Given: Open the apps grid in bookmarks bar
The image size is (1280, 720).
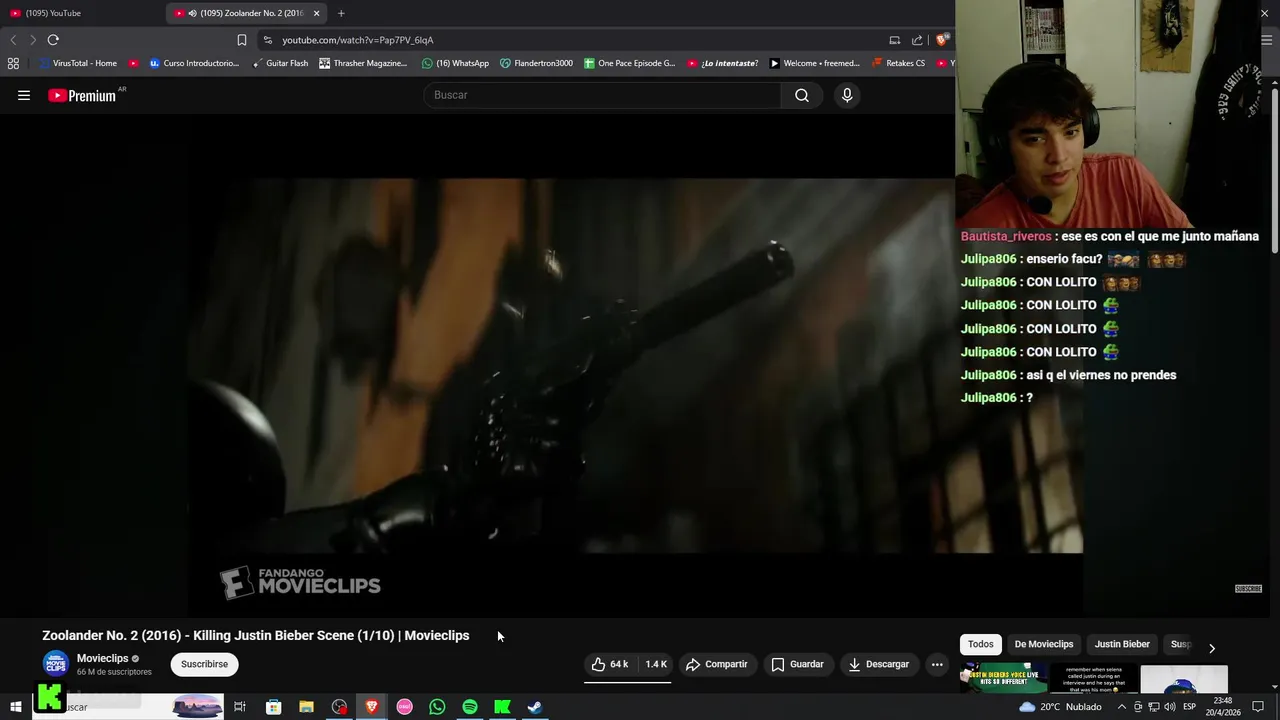Looking at the screenshot, I should (x=13, y=63).
